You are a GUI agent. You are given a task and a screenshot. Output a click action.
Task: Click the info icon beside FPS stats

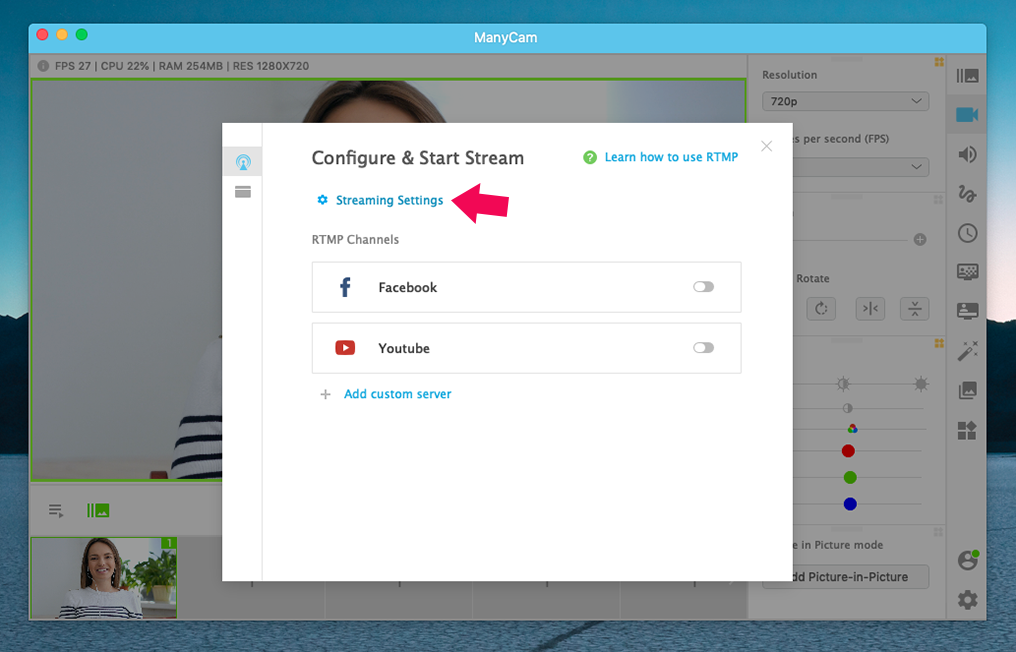point(43,66)
